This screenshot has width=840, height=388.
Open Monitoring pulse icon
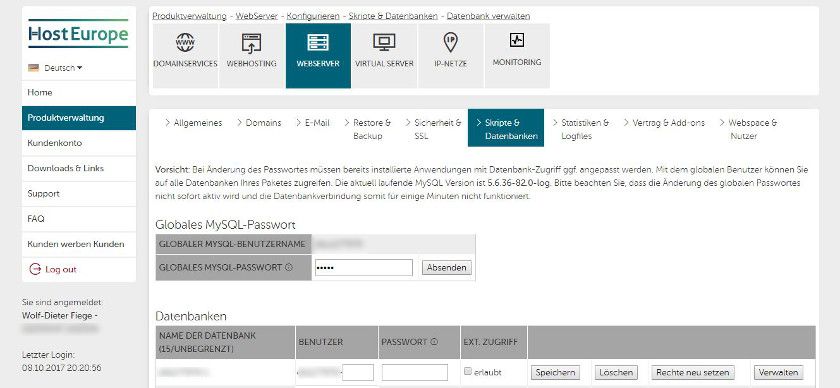[517, 40]
